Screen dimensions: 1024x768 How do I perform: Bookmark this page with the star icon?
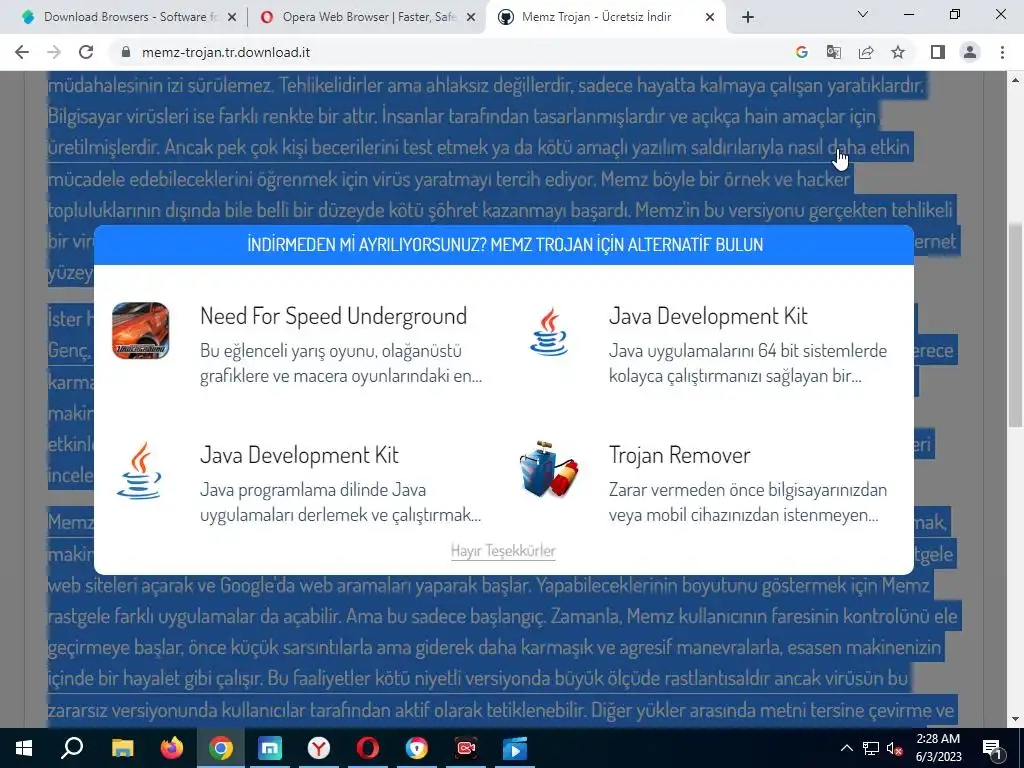[898, 52]
